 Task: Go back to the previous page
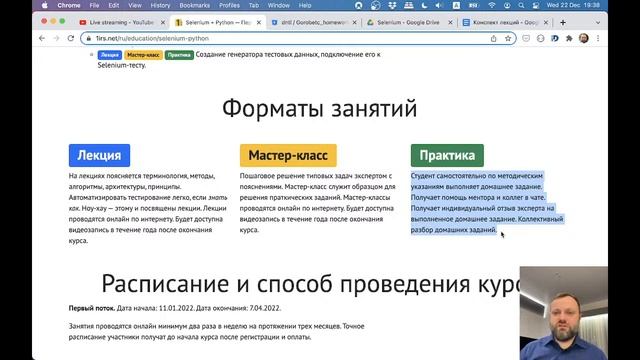(42, 38)
